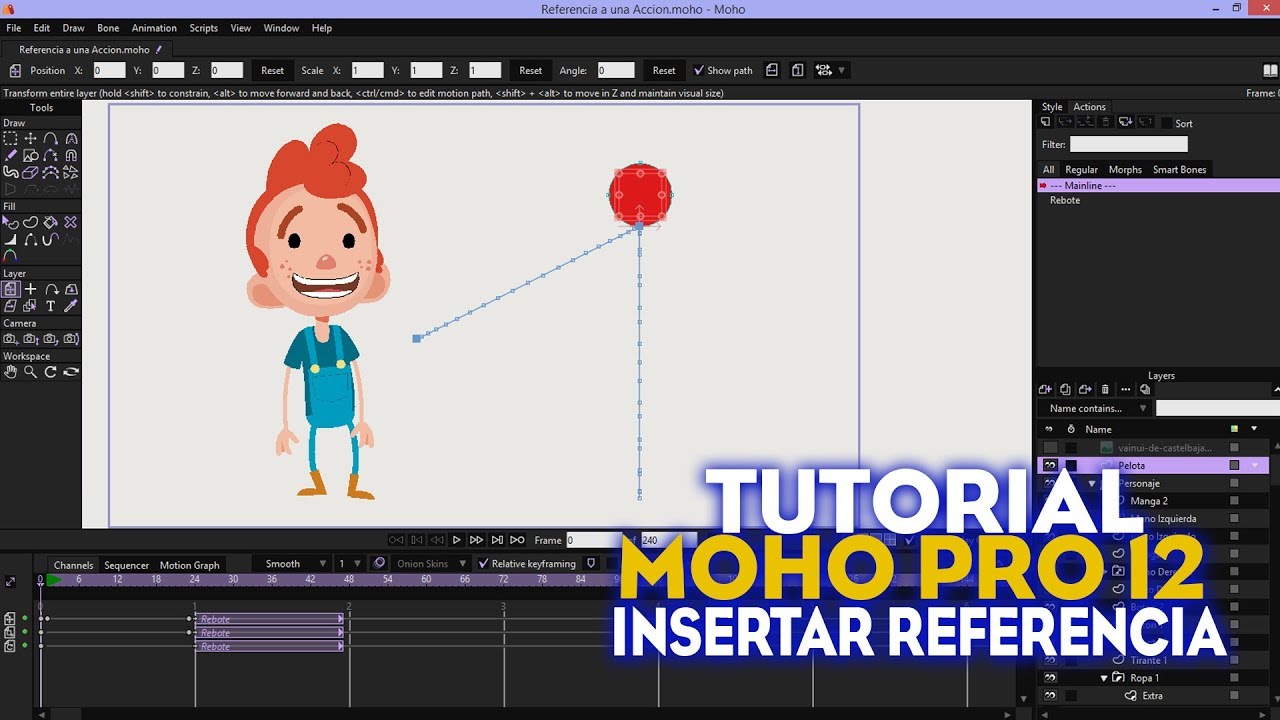Select the Add Point tool
The height and width of the screenshot is (720, 1280).
[x=50, y=138]
